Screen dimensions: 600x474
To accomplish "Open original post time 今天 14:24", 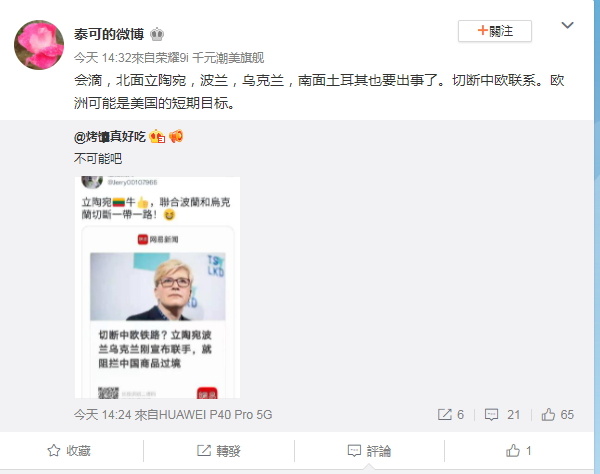I will point(103,415).
